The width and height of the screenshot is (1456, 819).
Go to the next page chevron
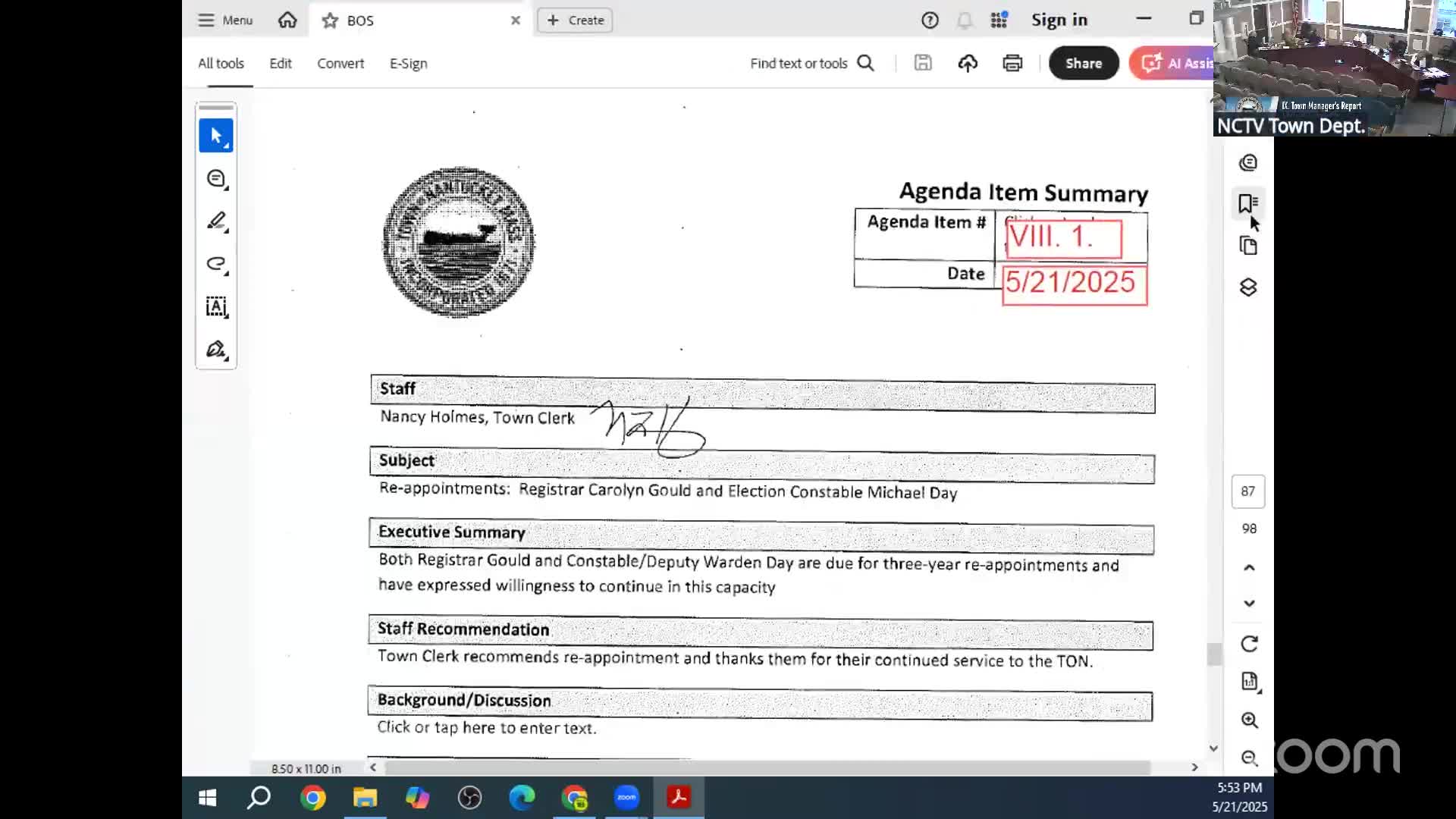(x=1249, y=604)
